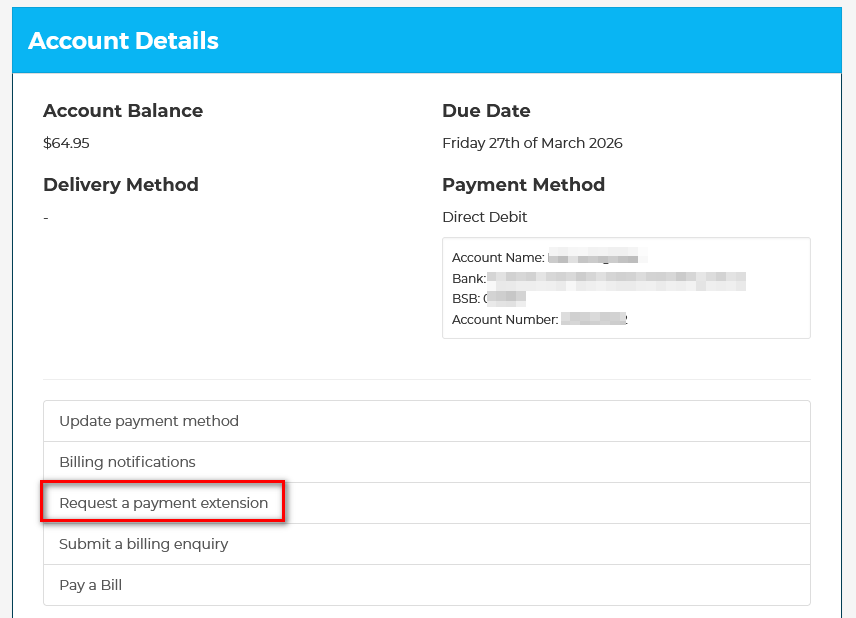856x618 pixels.
Task: Click the BSB line
Action: point(467,299)
